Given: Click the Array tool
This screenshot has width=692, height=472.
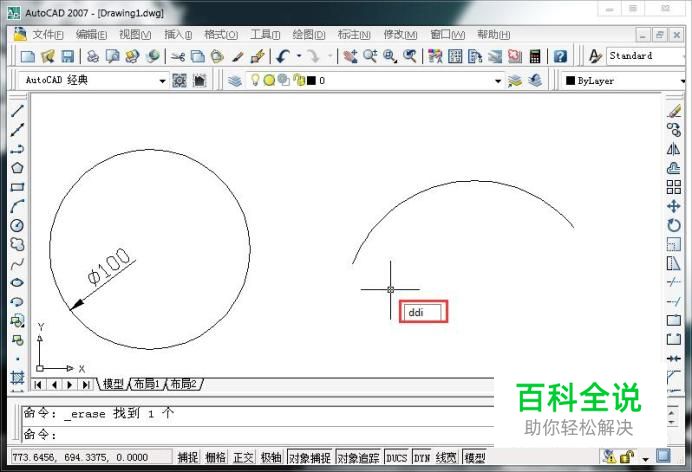Looking at the screenshot, I should coord(673,187).
